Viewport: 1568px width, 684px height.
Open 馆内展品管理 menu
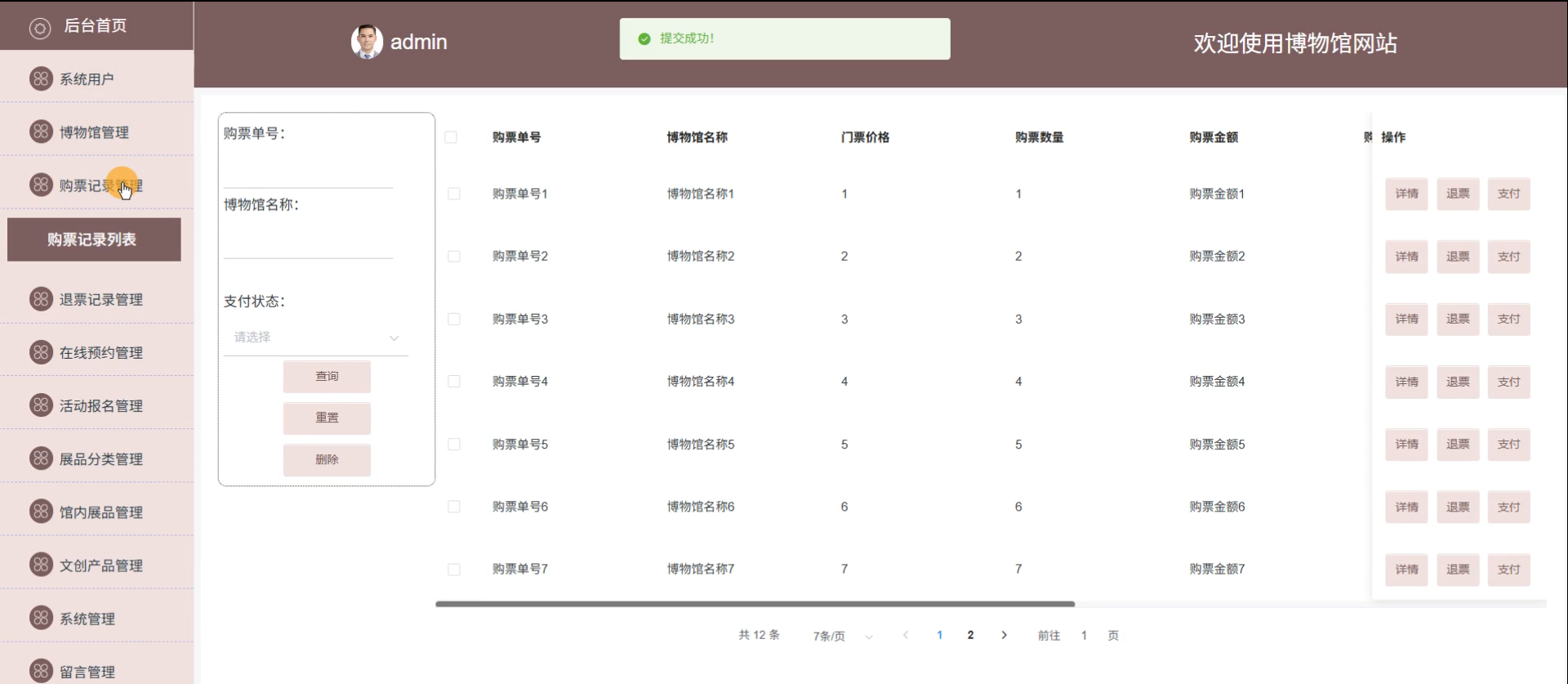pos(96,512)
